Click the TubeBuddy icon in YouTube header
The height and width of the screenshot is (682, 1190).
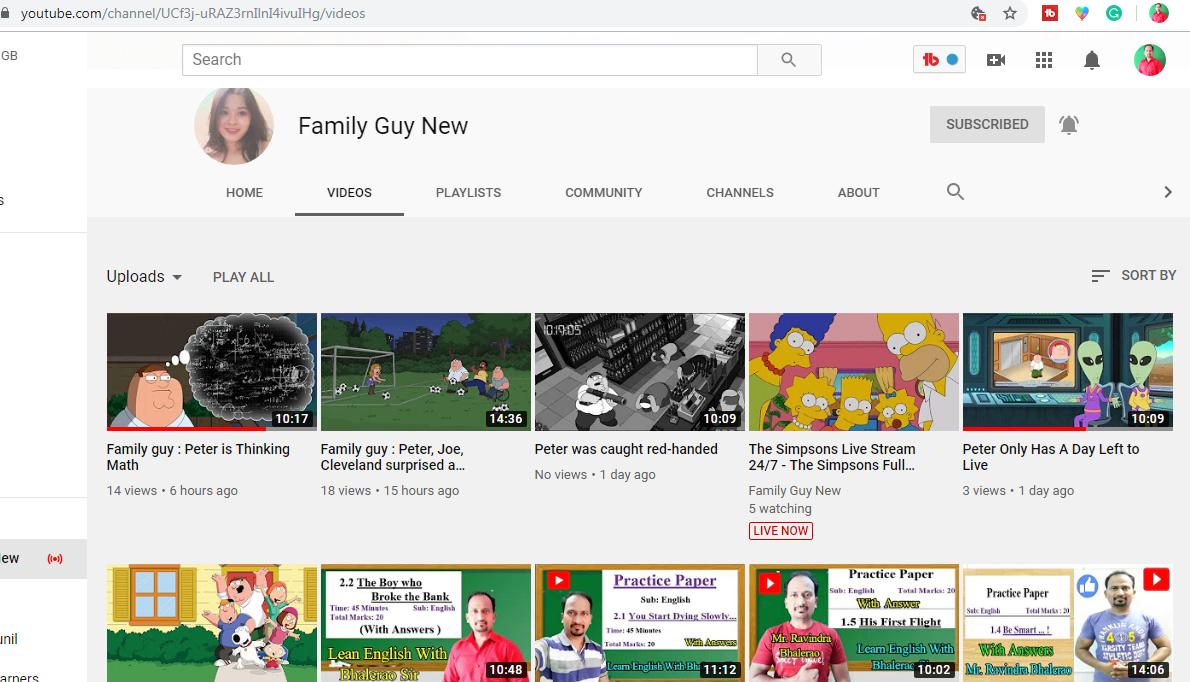939,59
